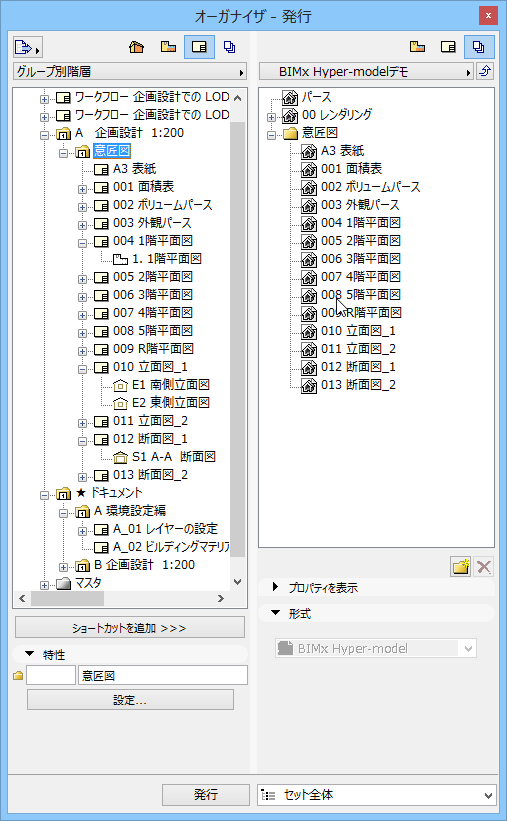Click the empty ID field left of 意匠図
The image size is (507, 821).
coord(51,675)
